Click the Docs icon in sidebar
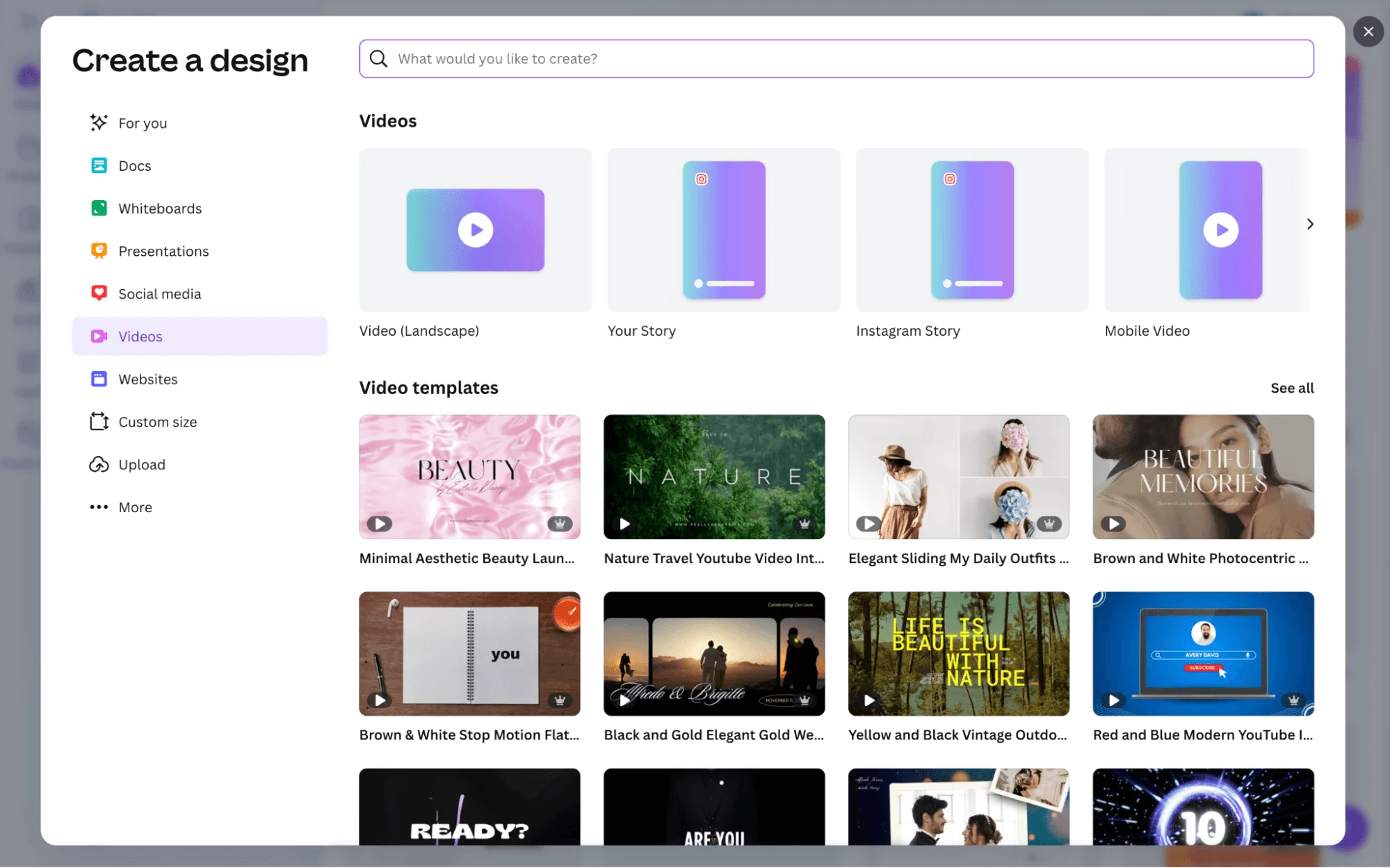This screenshot has height=868, width=1390. (x=99, y=165)
